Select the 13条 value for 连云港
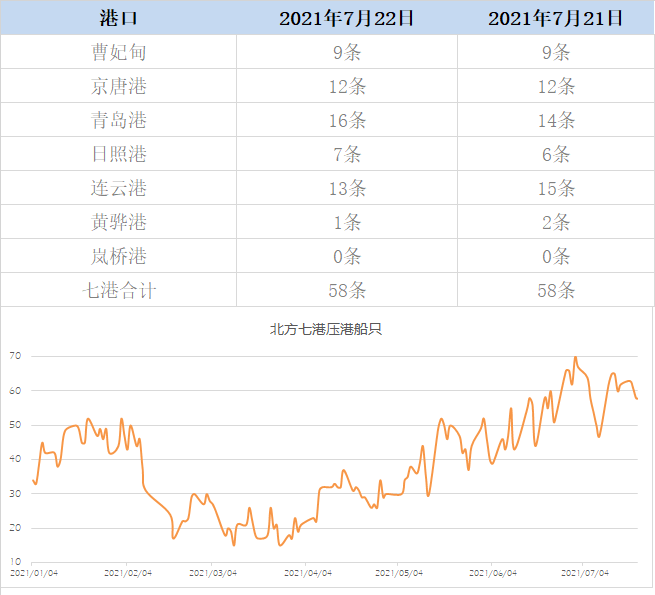The height and width of the screenshot is (595, 655). point(347,188)
